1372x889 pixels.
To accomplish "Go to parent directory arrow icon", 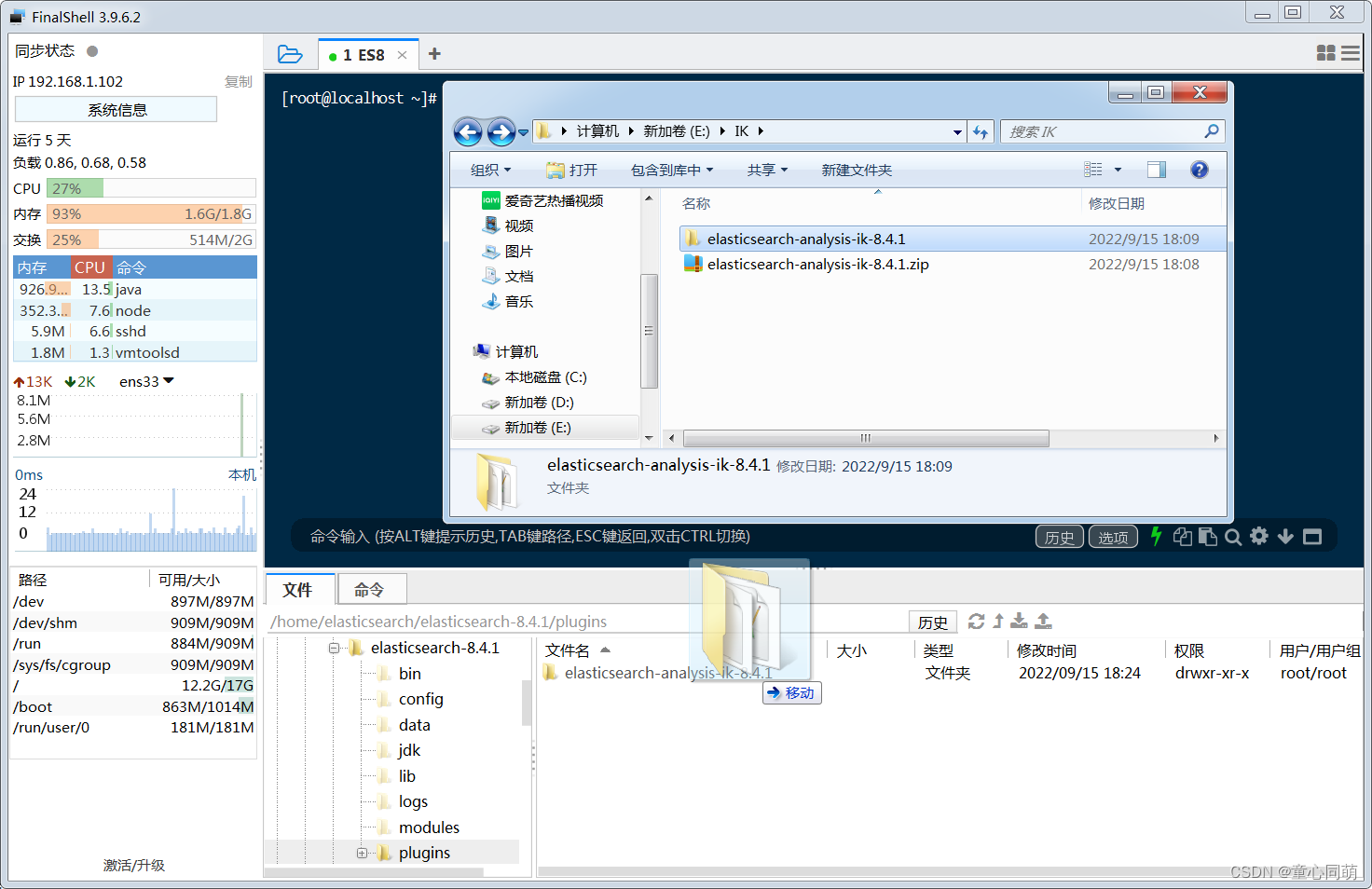I will (998, 621).
